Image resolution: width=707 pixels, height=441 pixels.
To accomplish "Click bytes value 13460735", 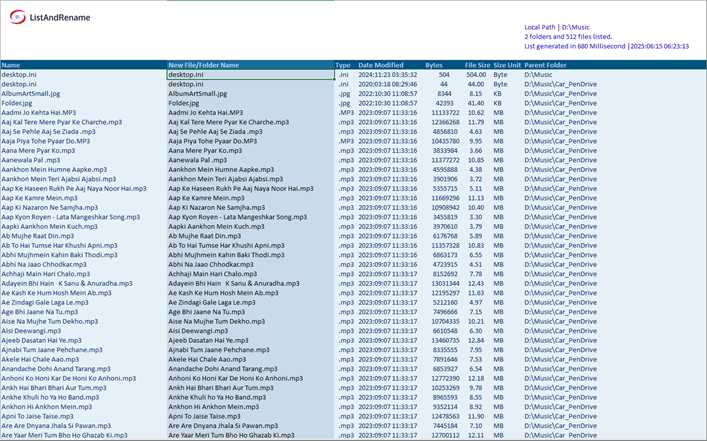I will 445,340.
